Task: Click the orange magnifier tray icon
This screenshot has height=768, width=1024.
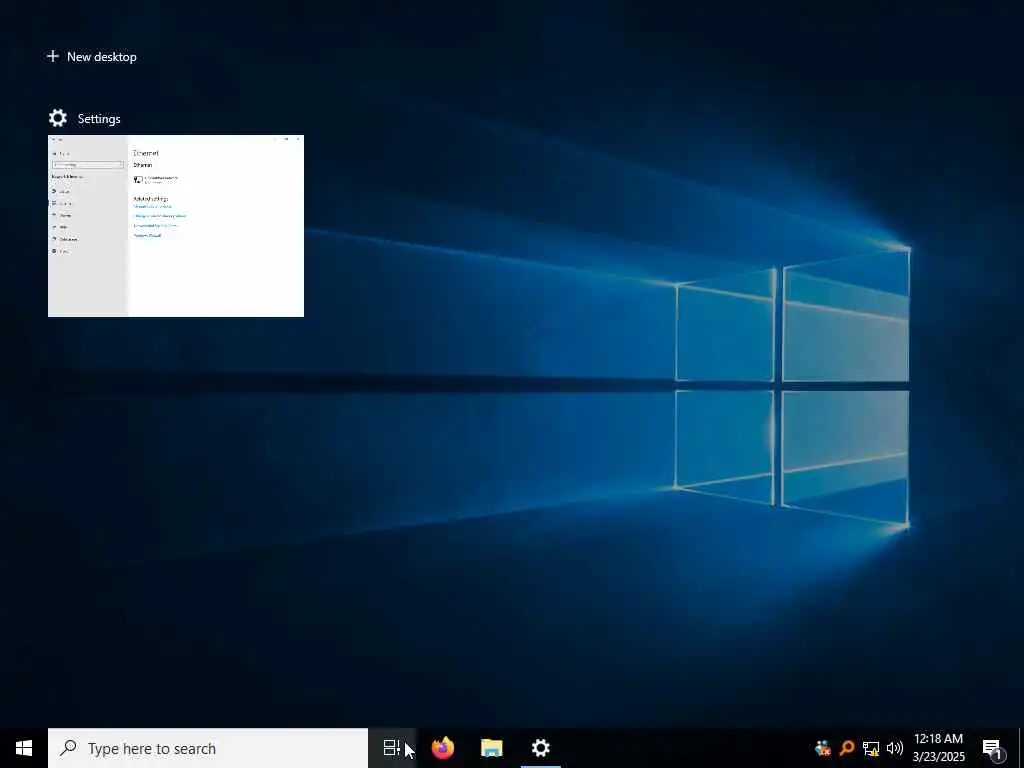Action: click(847, 748)
